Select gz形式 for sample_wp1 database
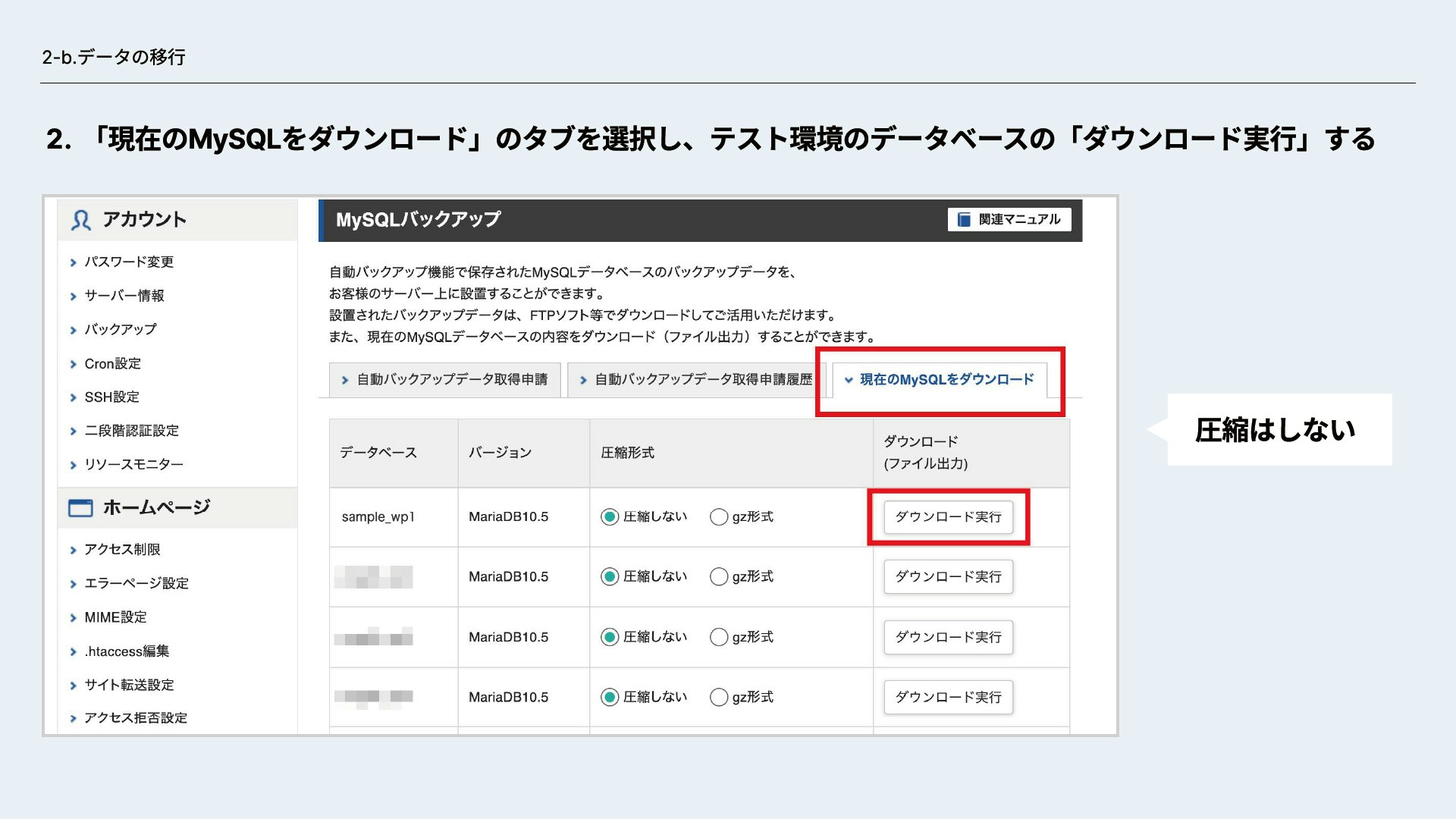Viewport: 1456px width, 819px height. pyautogui.click(x=718, y=517)
